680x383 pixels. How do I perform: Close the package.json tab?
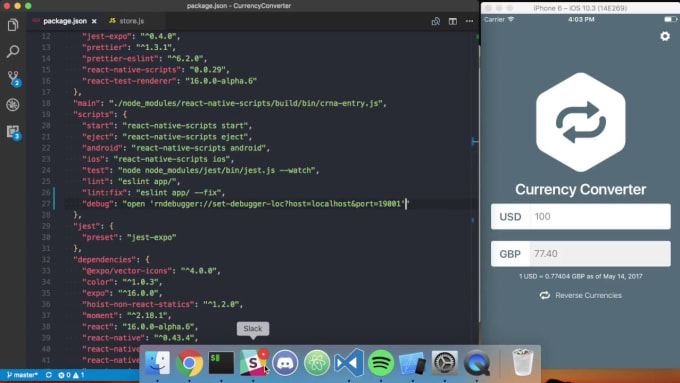coord(94,21)
